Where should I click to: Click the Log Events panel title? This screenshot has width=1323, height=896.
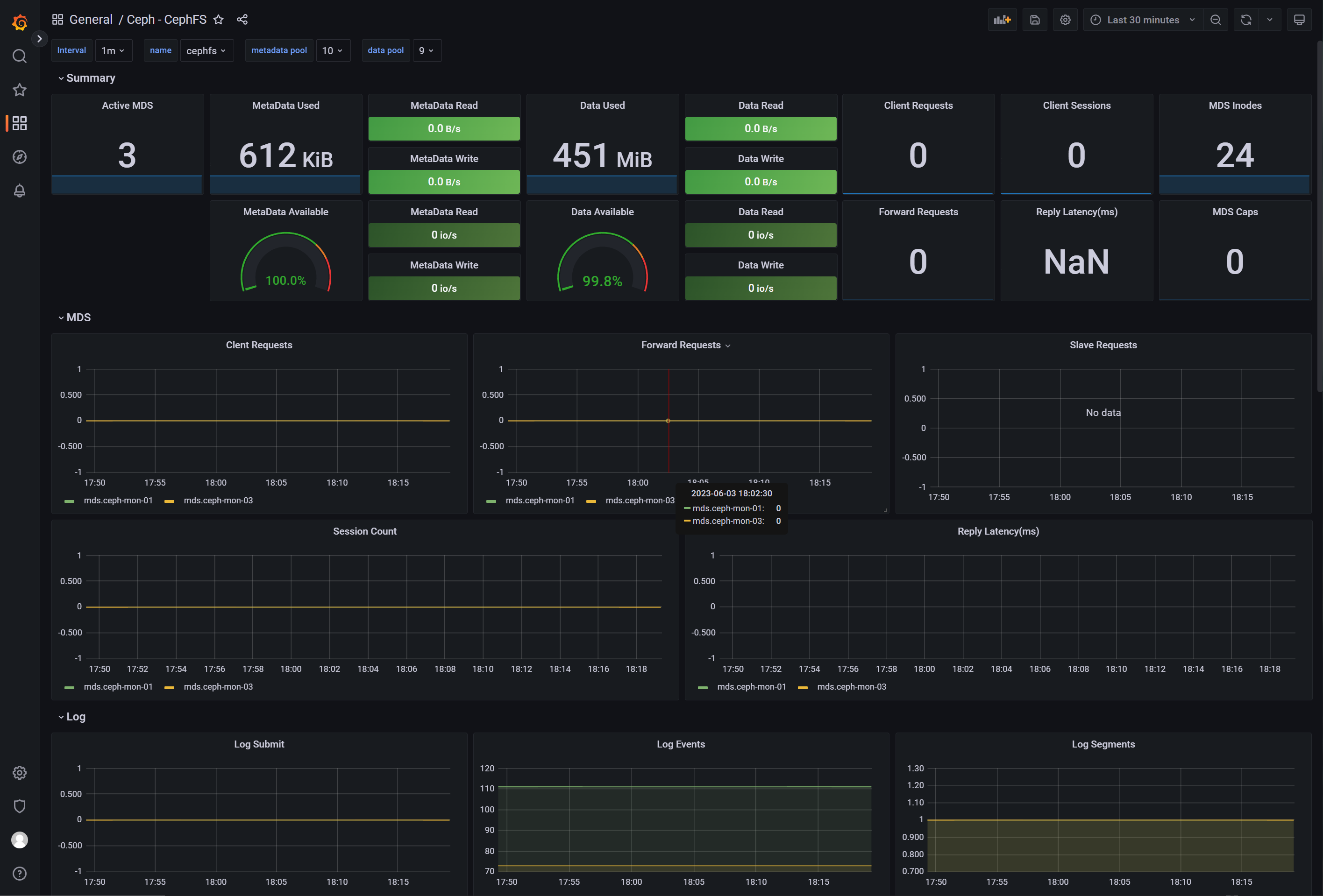680,744
